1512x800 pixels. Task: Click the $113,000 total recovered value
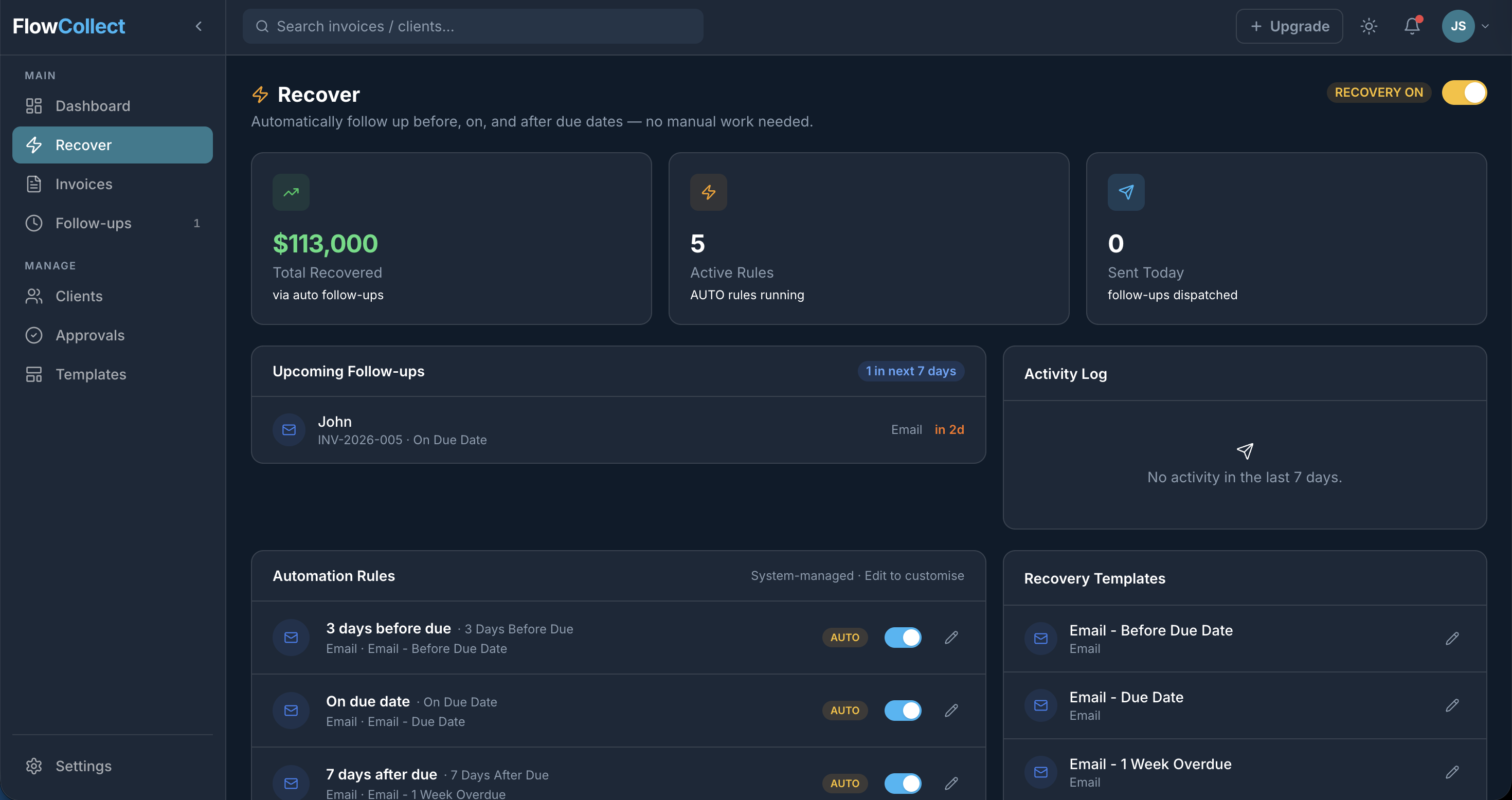[x=325, y=244]
